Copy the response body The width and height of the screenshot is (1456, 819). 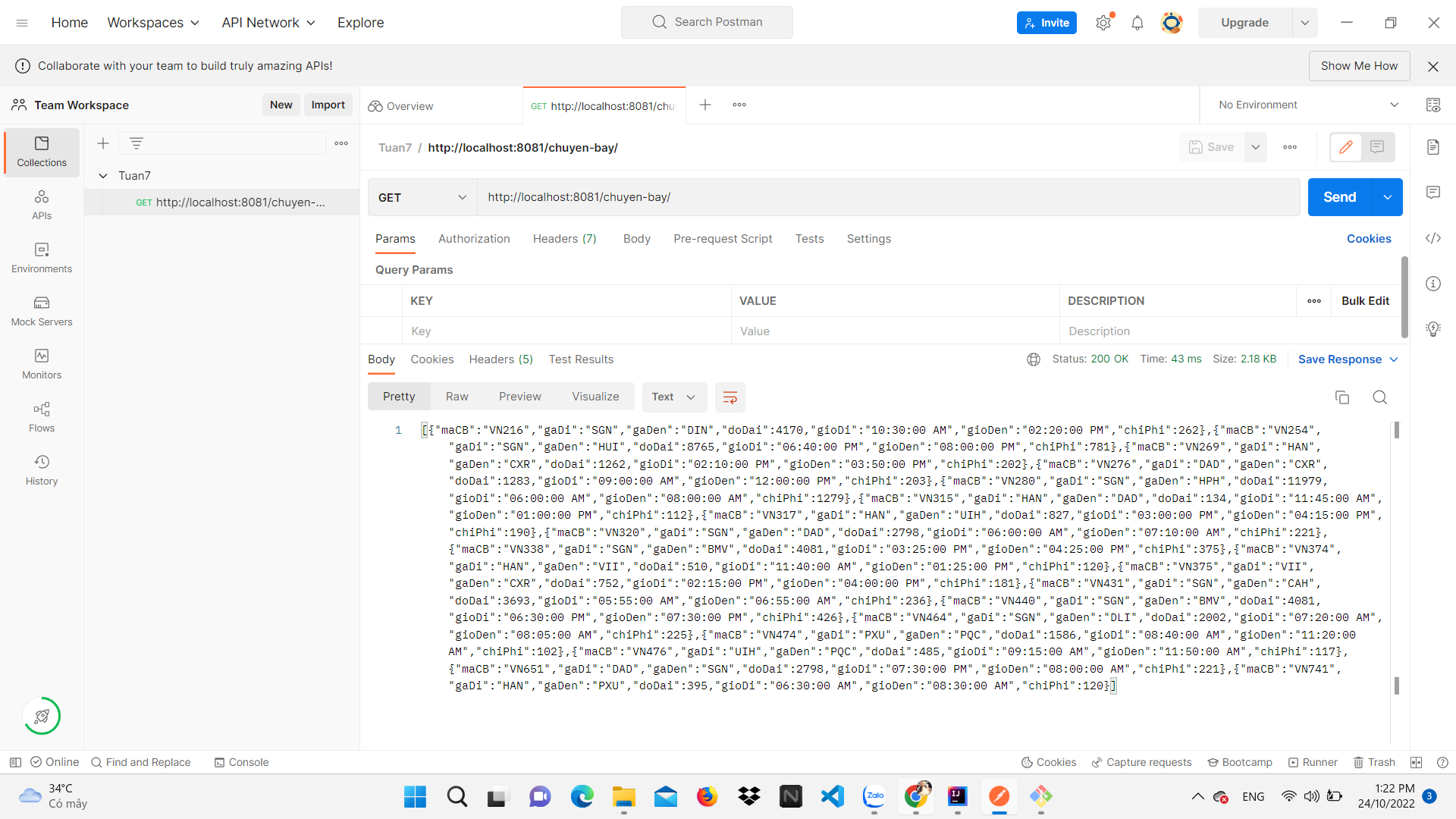1343,397
